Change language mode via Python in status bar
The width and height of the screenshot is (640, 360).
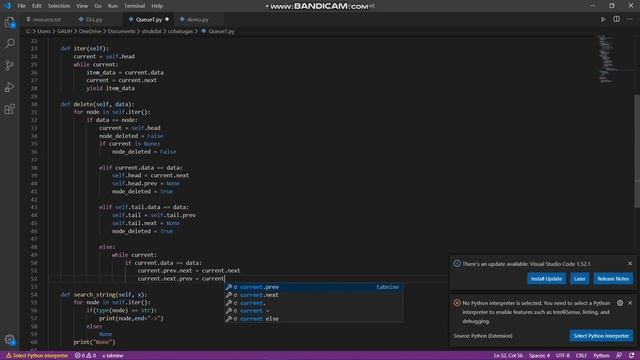click(601, 356)
